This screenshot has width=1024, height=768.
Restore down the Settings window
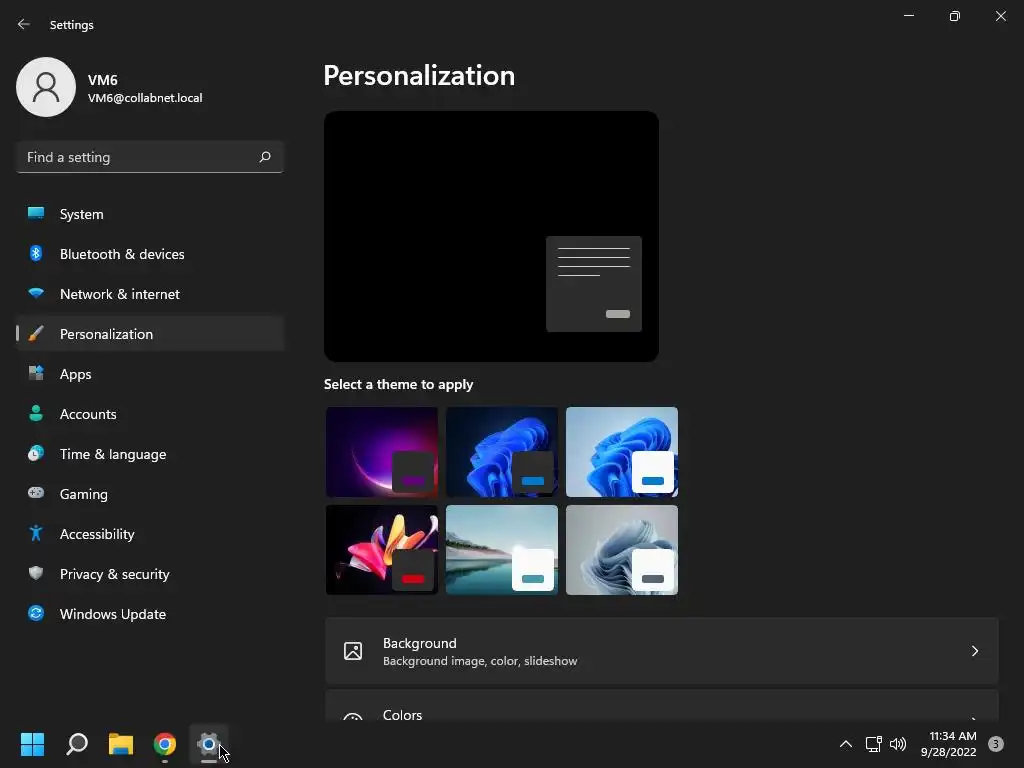point(955,16)
